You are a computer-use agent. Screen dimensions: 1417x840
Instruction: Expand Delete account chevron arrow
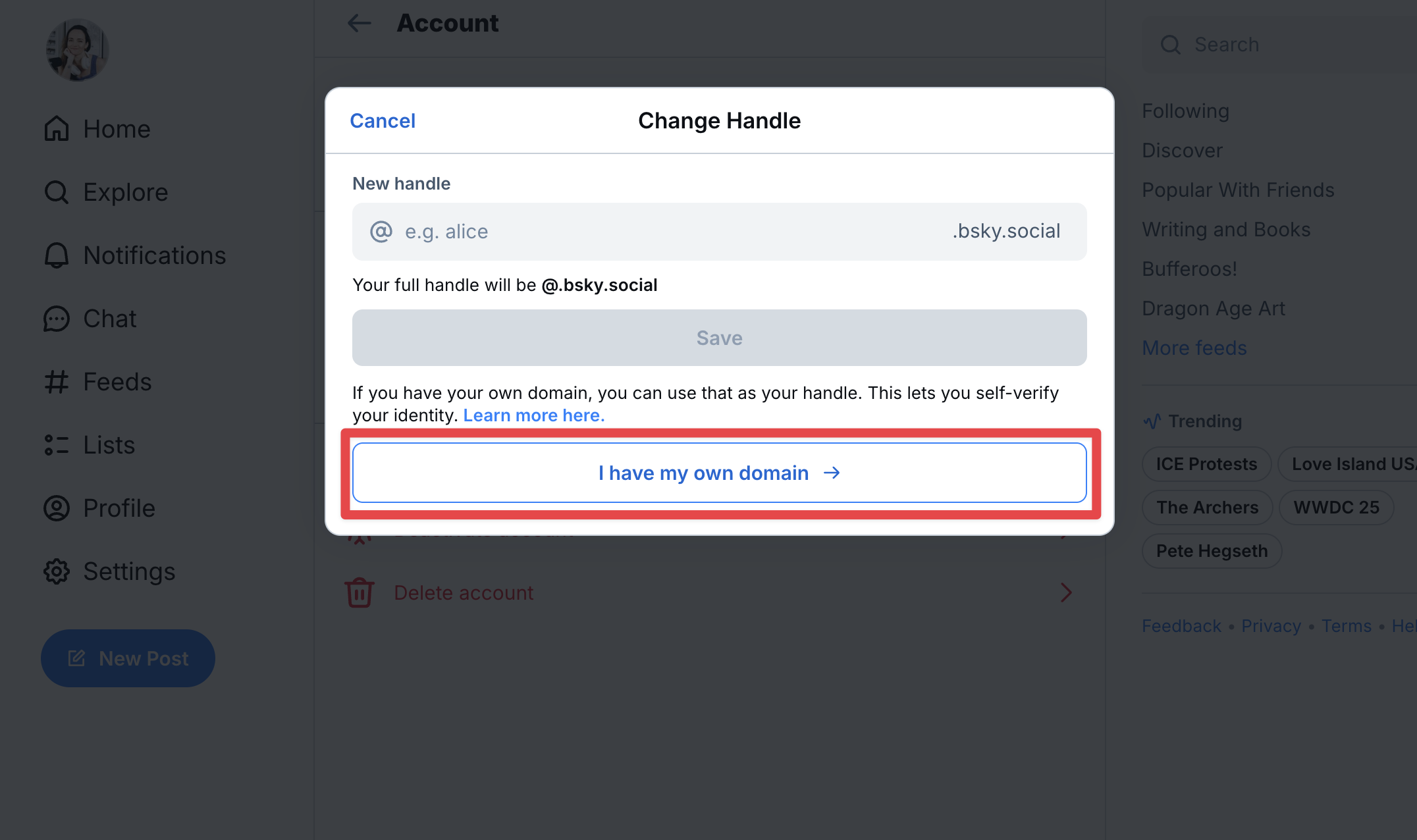[1066, 592]
